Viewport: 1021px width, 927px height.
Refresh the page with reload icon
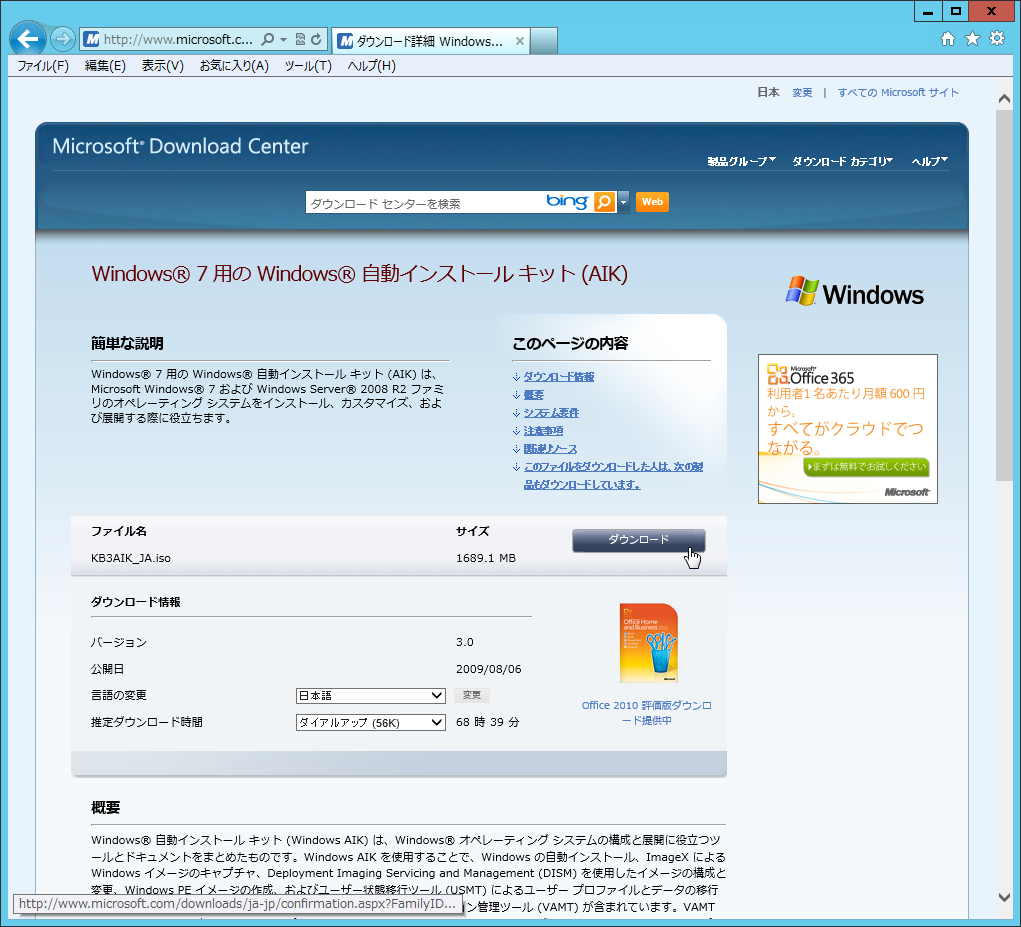click(x=316, y=39)
